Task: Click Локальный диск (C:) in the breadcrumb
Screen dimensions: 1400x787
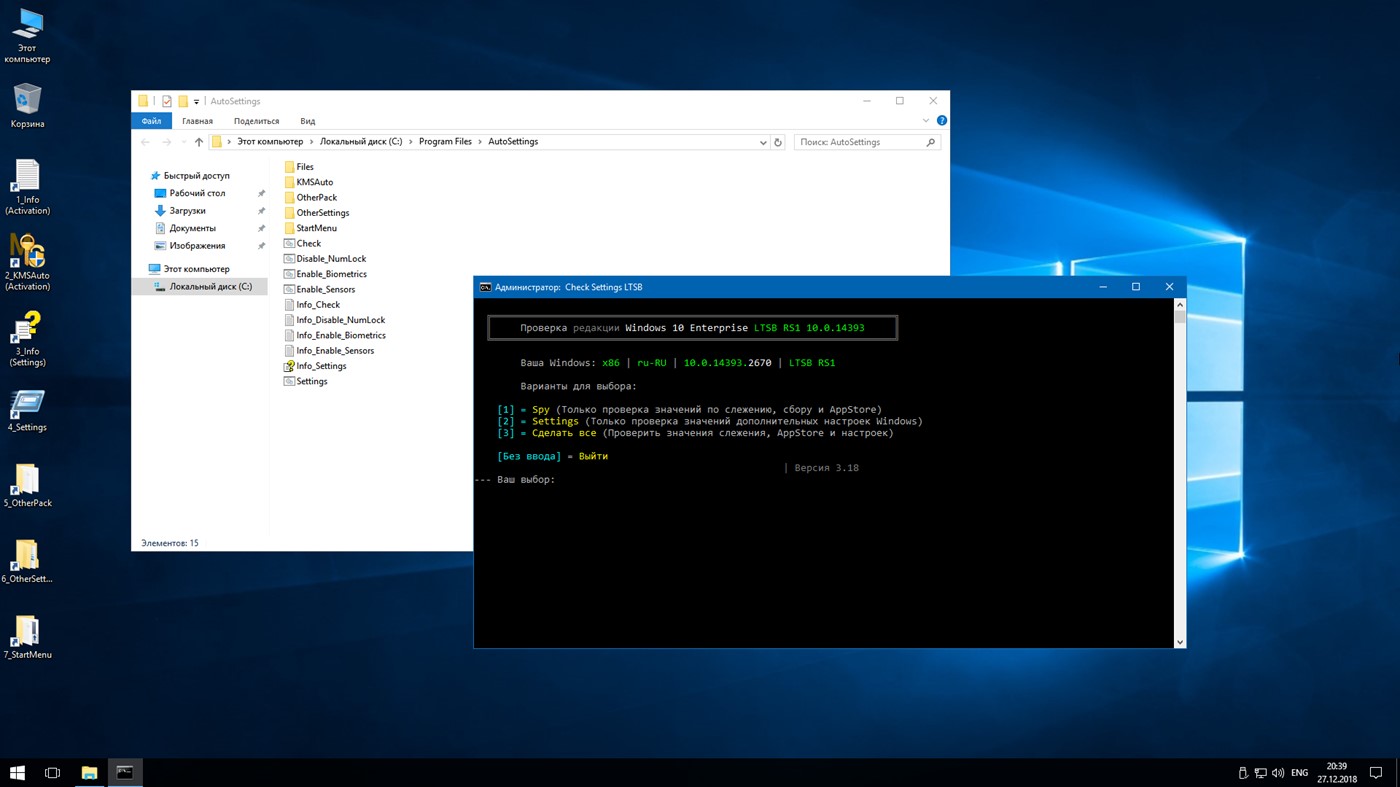Action: point(361,142)
